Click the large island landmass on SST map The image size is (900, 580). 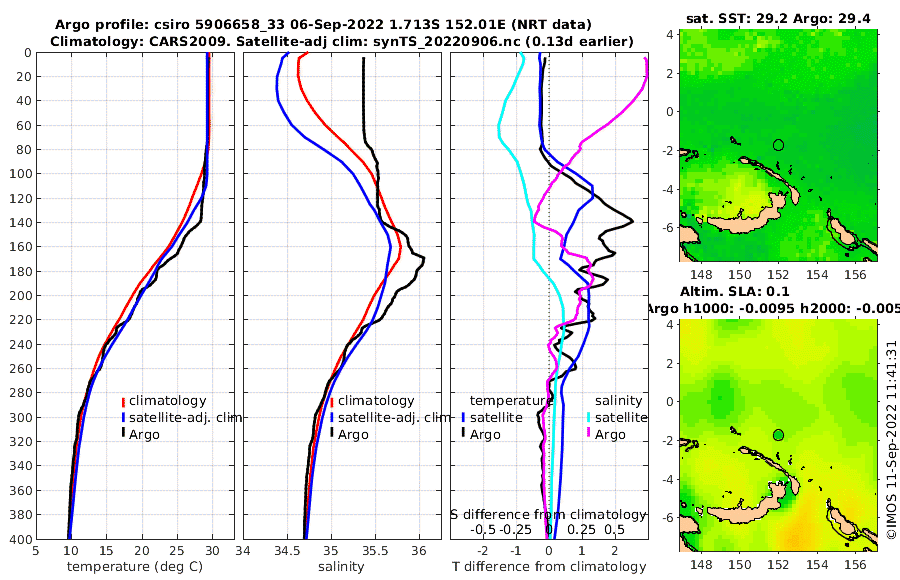coord(746,216)
